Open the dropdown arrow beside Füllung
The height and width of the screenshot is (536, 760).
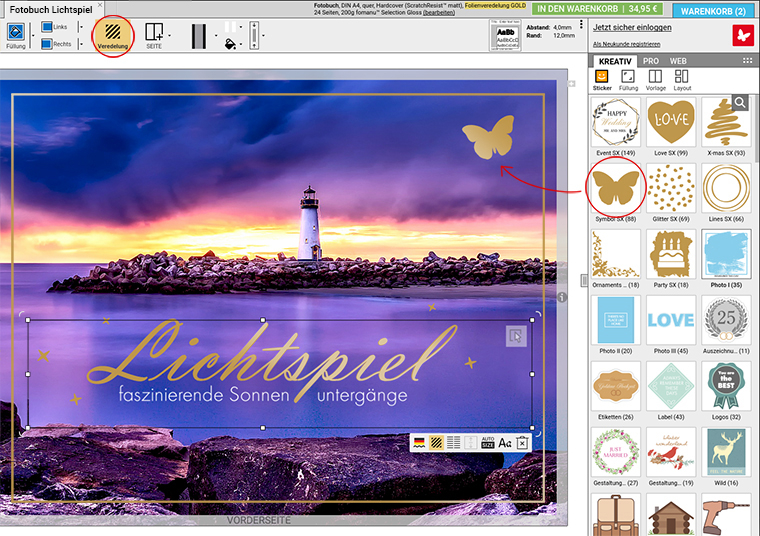point(32,37)
